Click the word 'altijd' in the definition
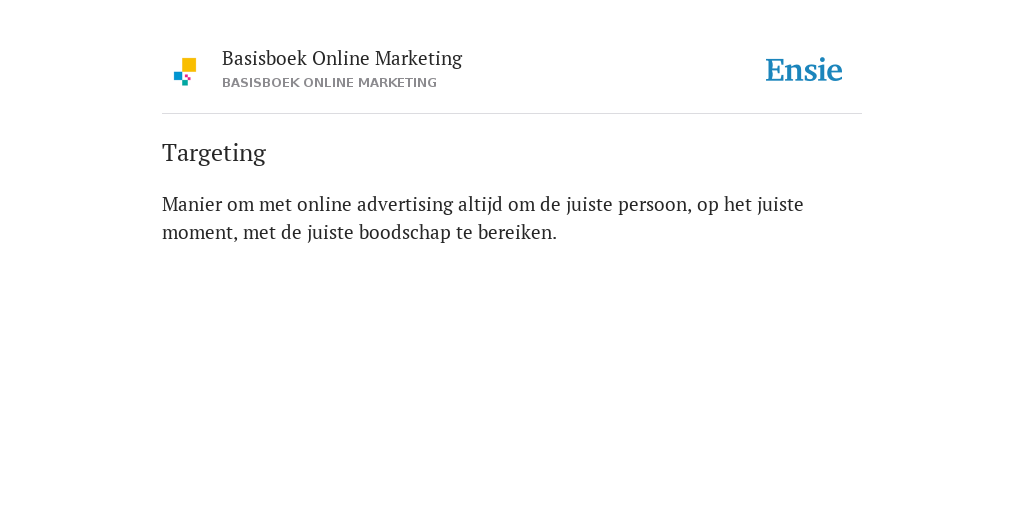Screen dimensions: 1024x512 click(x=480, y=205)
